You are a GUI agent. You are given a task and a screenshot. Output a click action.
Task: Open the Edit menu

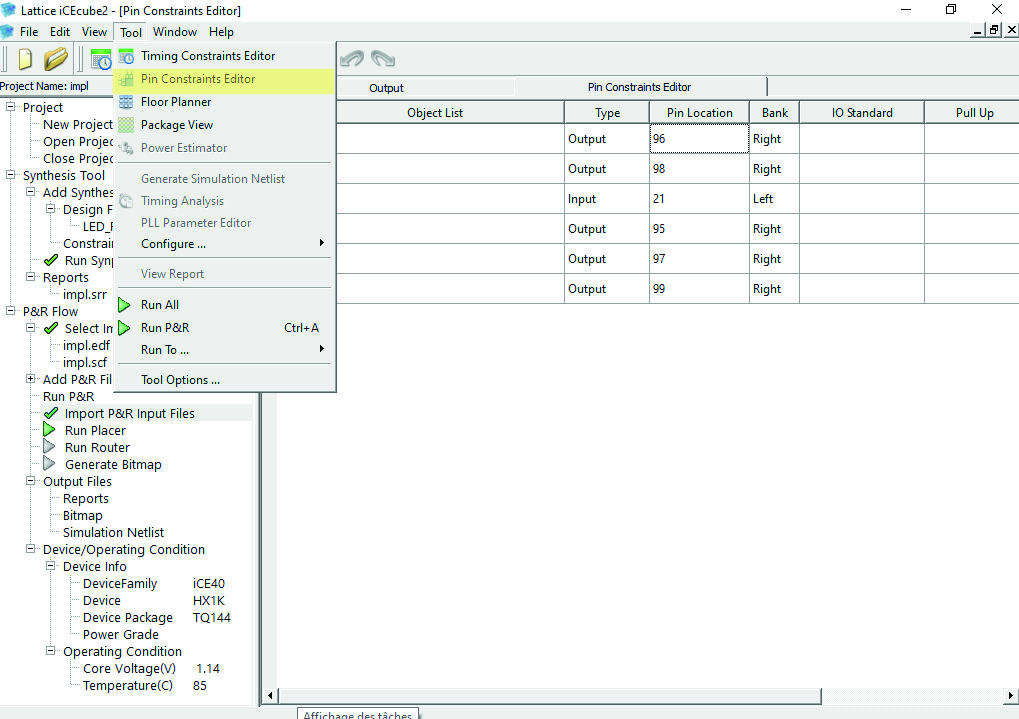coord(60,32)
